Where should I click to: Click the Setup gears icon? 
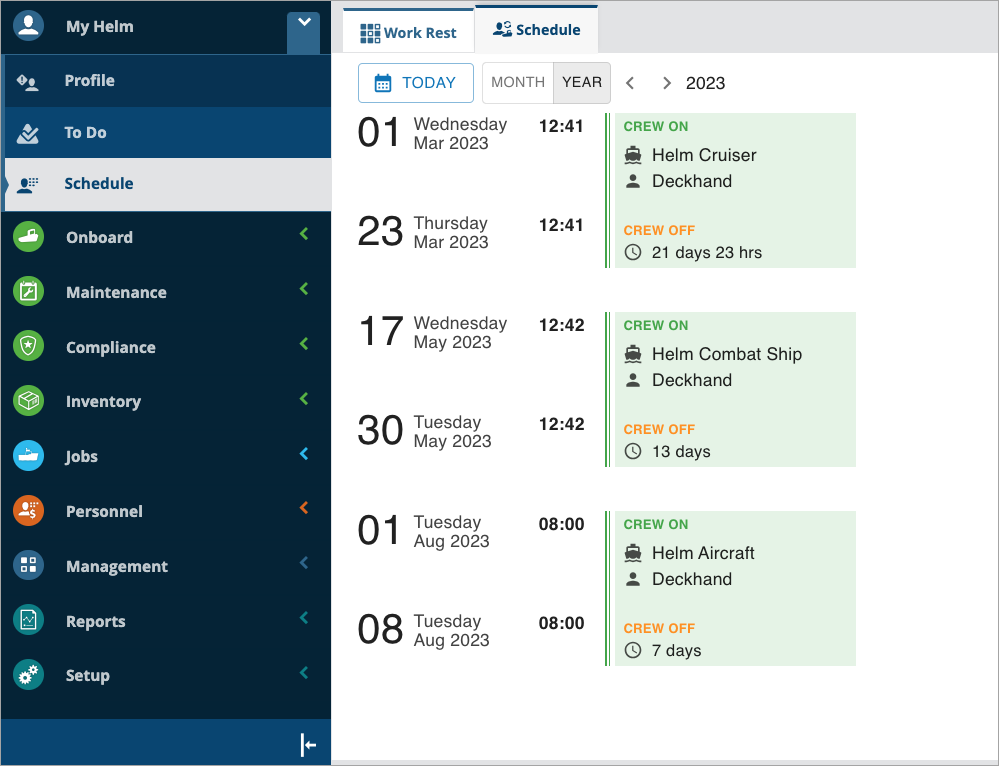coord(29,676)
